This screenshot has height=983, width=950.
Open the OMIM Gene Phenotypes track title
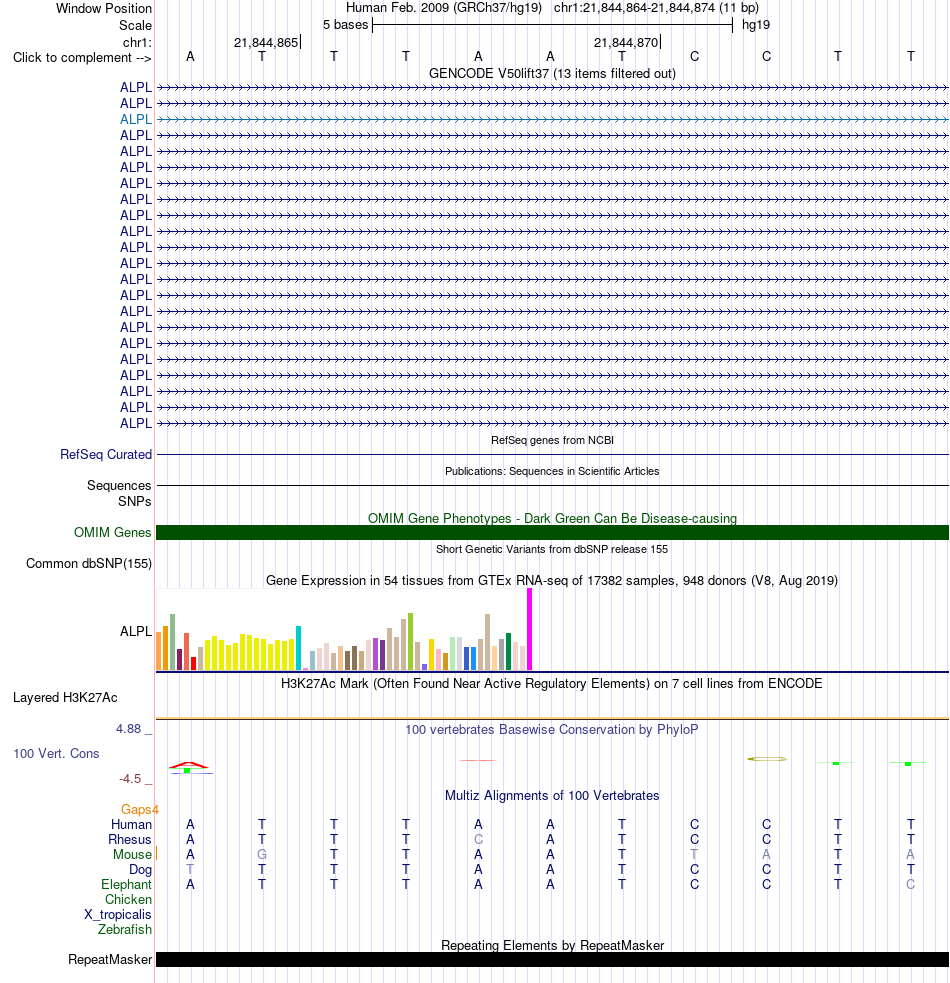(x=552, y=518)
